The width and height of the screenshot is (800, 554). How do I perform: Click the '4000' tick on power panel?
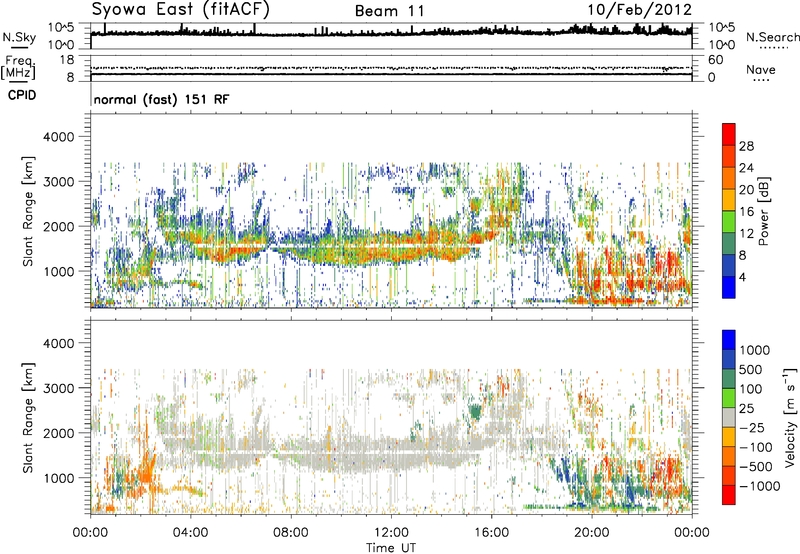59,137
